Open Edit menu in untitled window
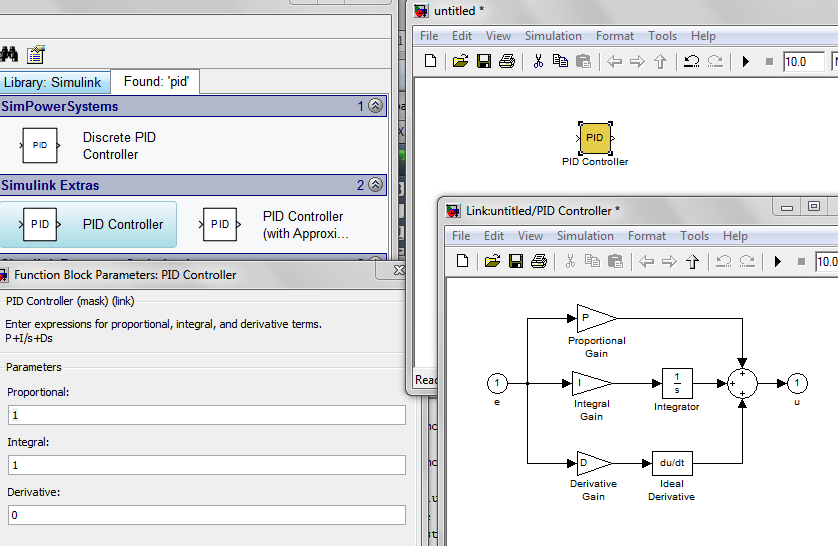This screenshot has height=546, width=838. 462,36
